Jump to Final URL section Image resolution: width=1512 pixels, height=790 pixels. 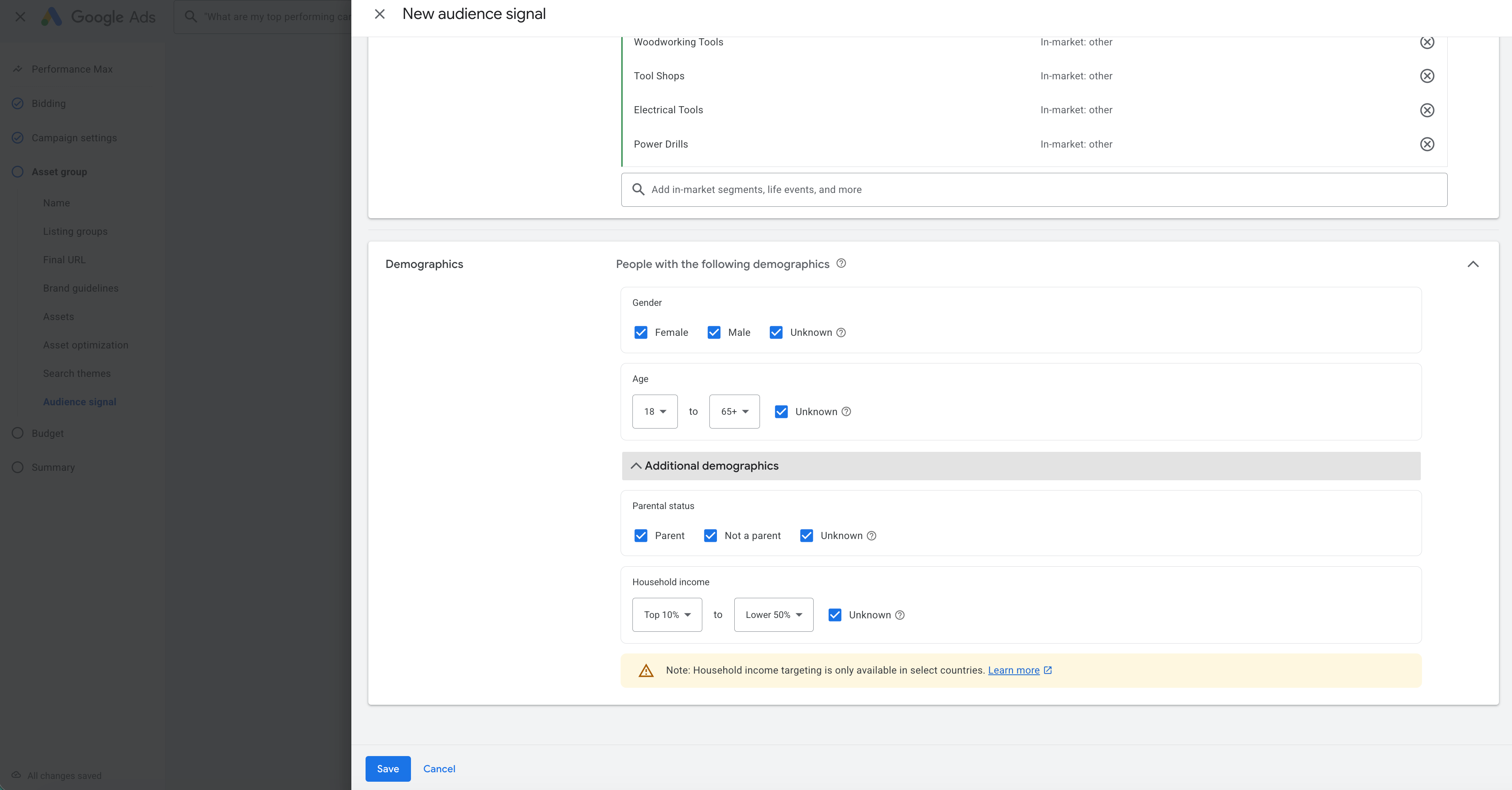pos(64,260)
